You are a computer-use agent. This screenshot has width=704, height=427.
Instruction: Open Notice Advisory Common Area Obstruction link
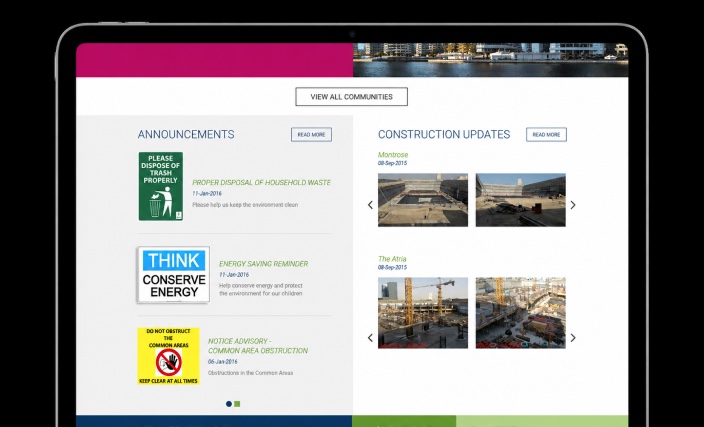click(x=258, y=346)
